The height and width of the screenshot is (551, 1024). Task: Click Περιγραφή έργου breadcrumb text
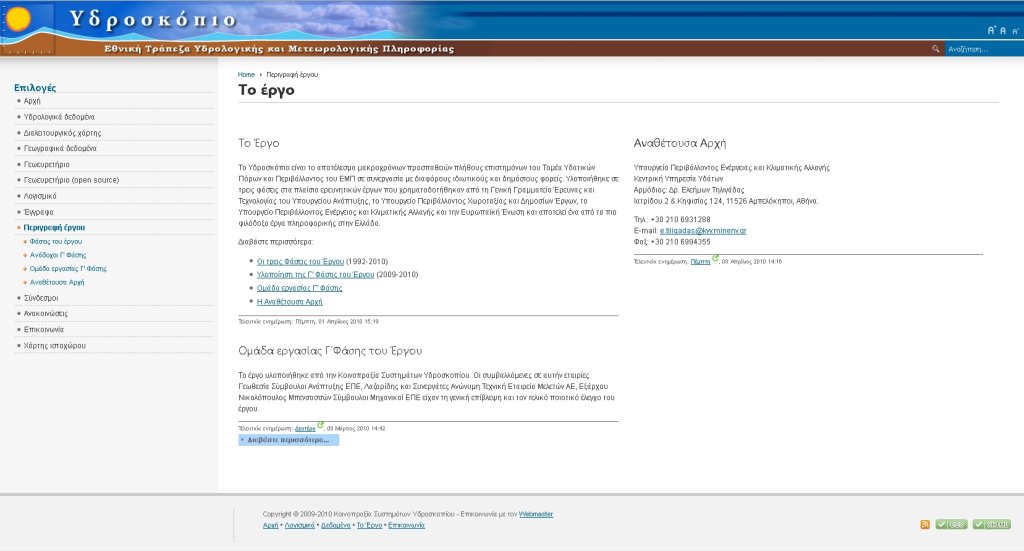click(292, 74)
